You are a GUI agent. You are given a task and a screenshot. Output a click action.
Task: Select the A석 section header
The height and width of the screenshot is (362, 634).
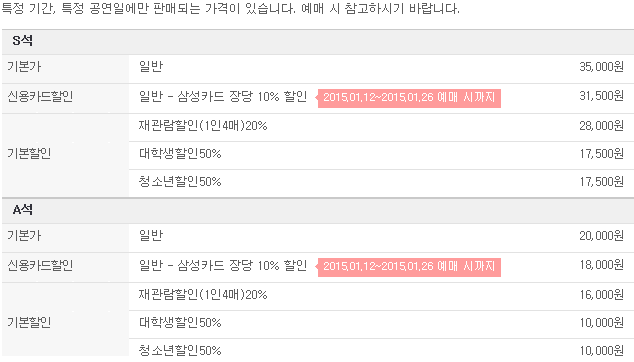[318, 211]
